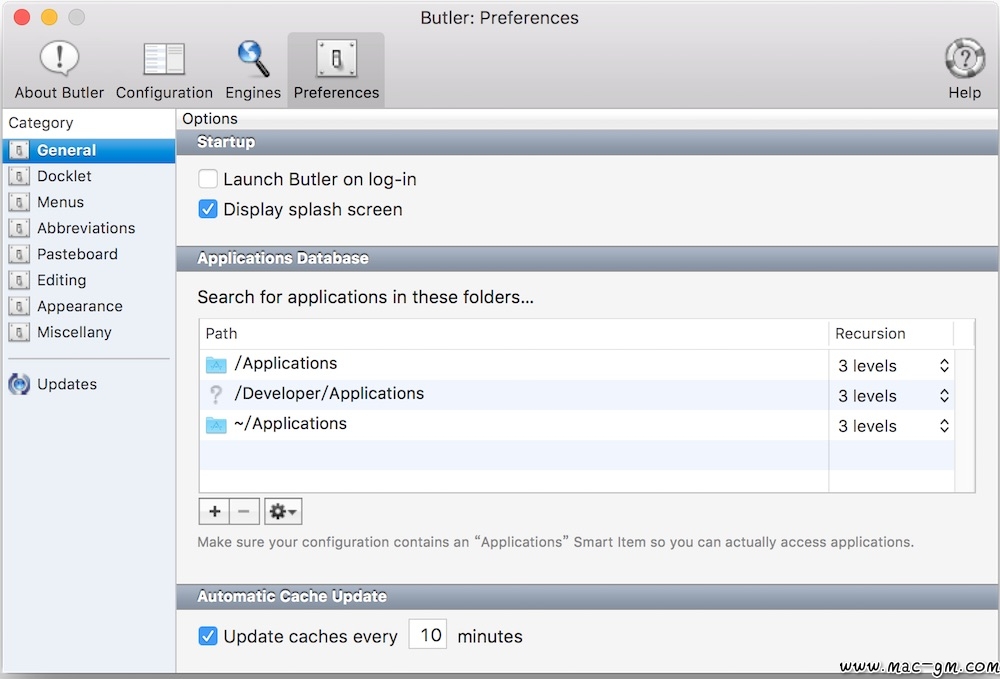Click the Pasteboard category icon
Screen dimensions: 1000x679
pos(19,254)
